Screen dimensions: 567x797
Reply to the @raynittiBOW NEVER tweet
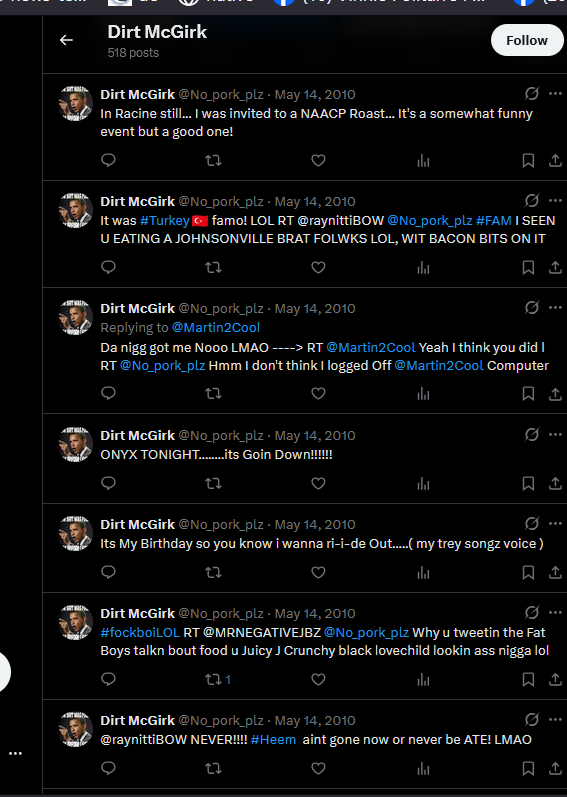108,768
